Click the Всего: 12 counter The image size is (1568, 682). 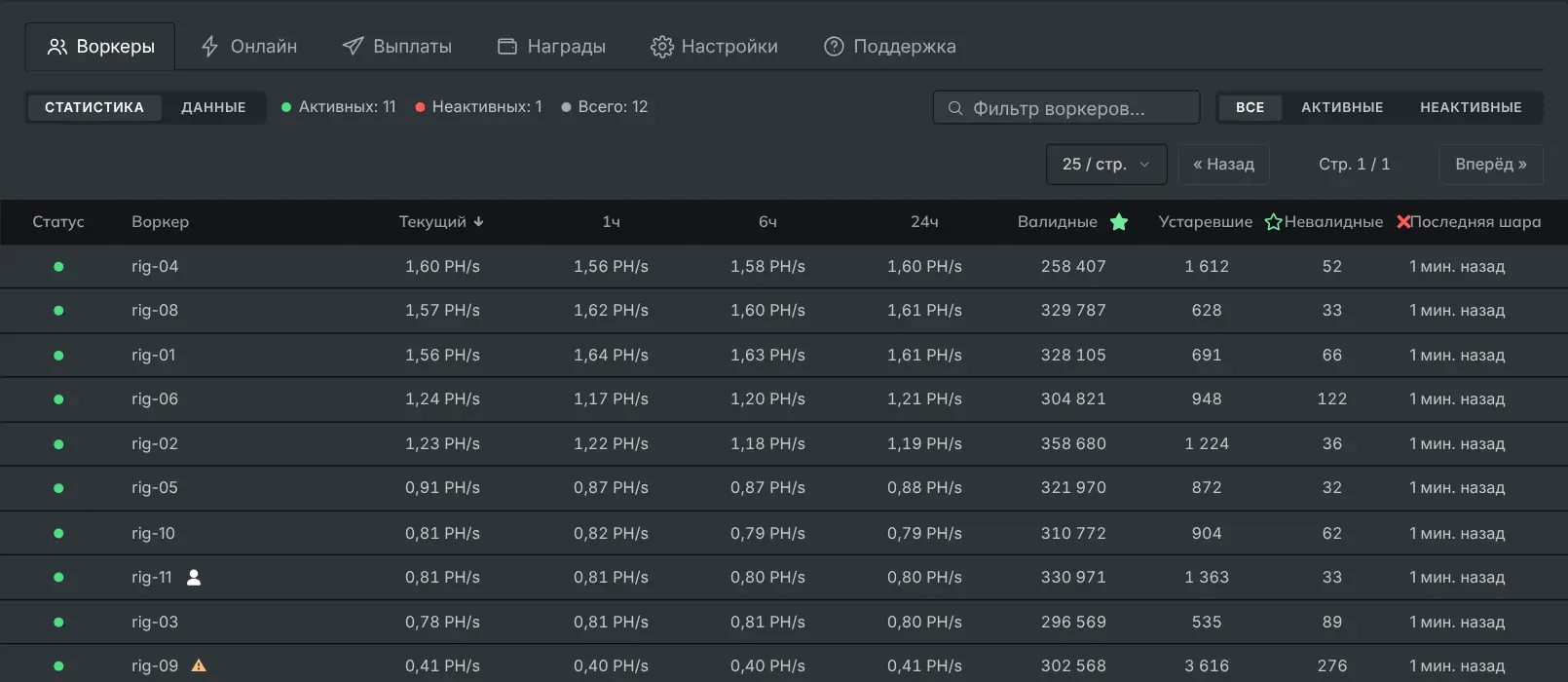tap(605, 107)
